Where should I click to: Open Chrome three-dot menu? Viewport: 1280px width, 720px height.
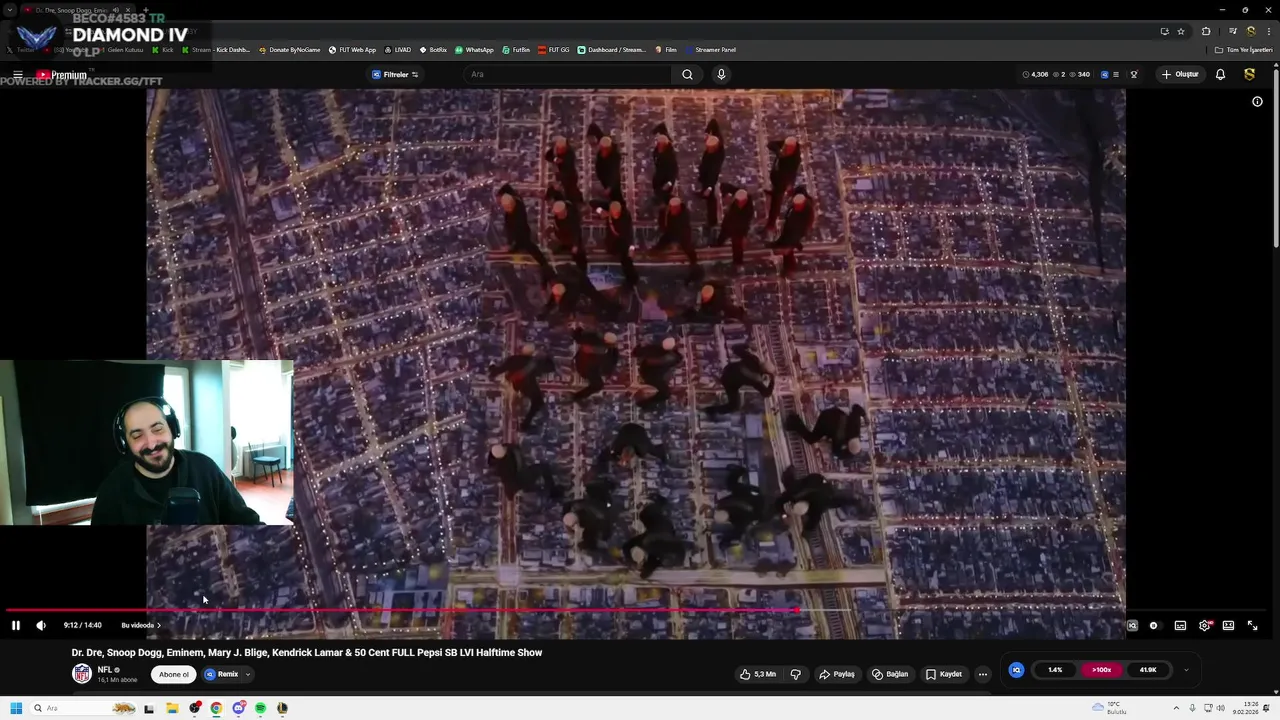pos(1267,31)
